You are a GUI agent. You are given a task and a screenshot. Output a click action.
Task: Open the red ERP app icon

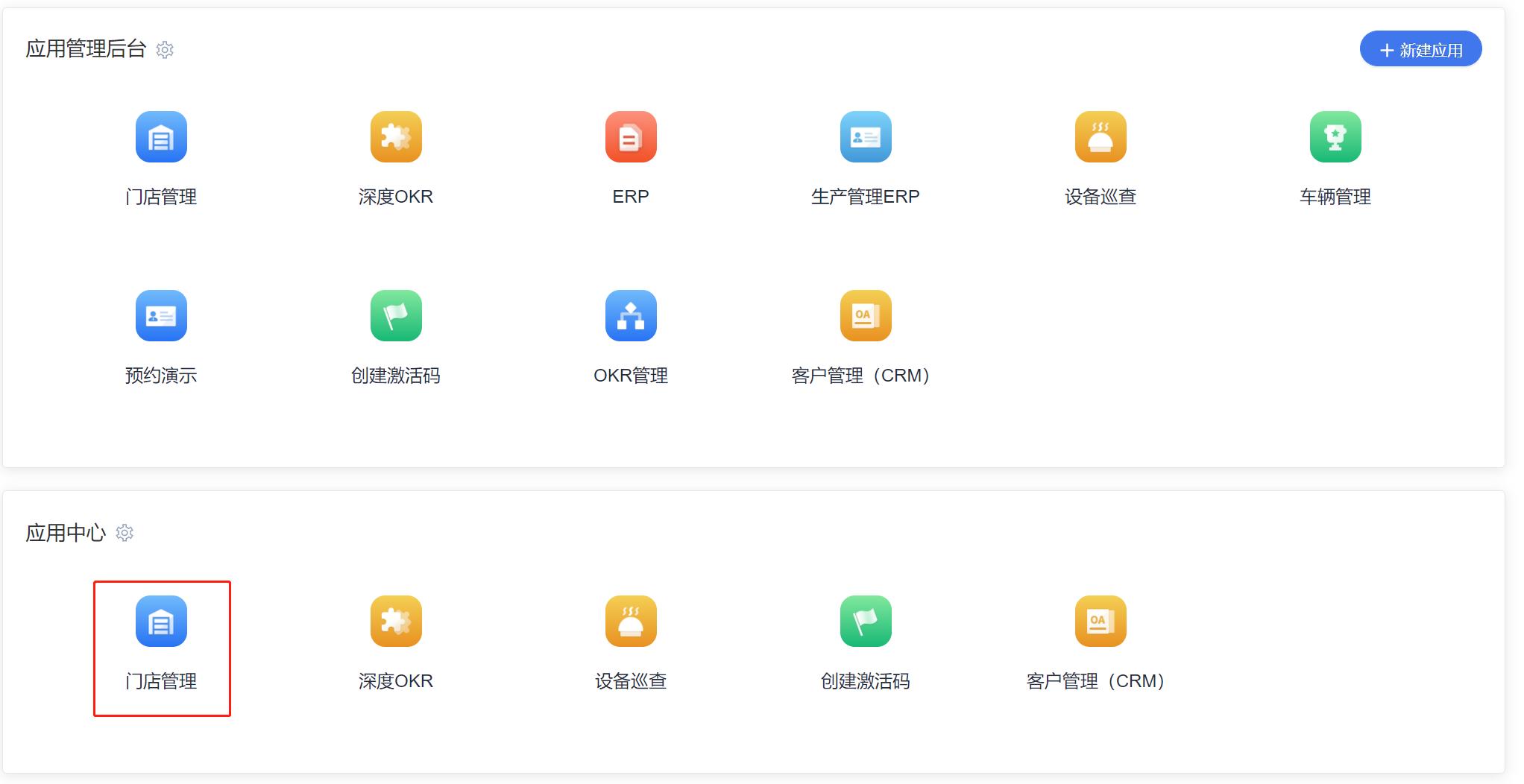click(631, 136)
